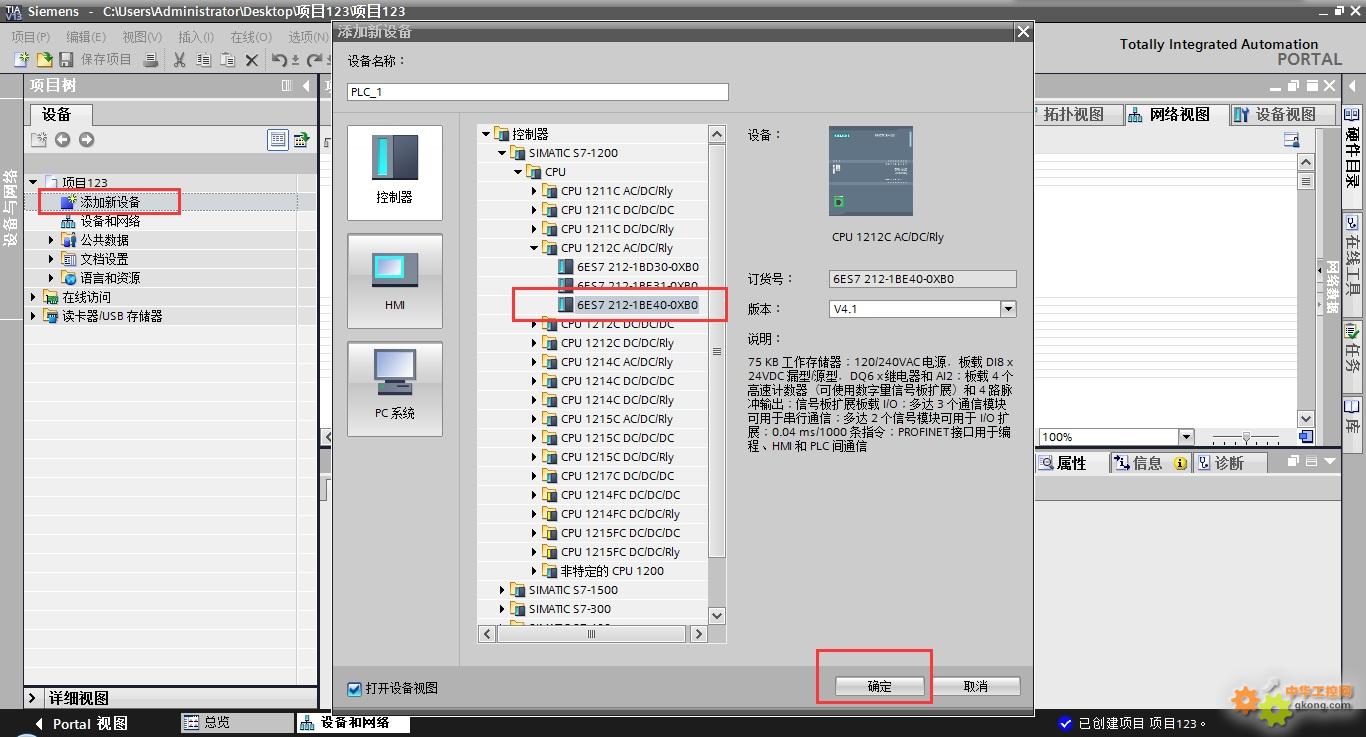Click the CPU 1212C device preview image
1366x737 pixels.
point(870,171)
